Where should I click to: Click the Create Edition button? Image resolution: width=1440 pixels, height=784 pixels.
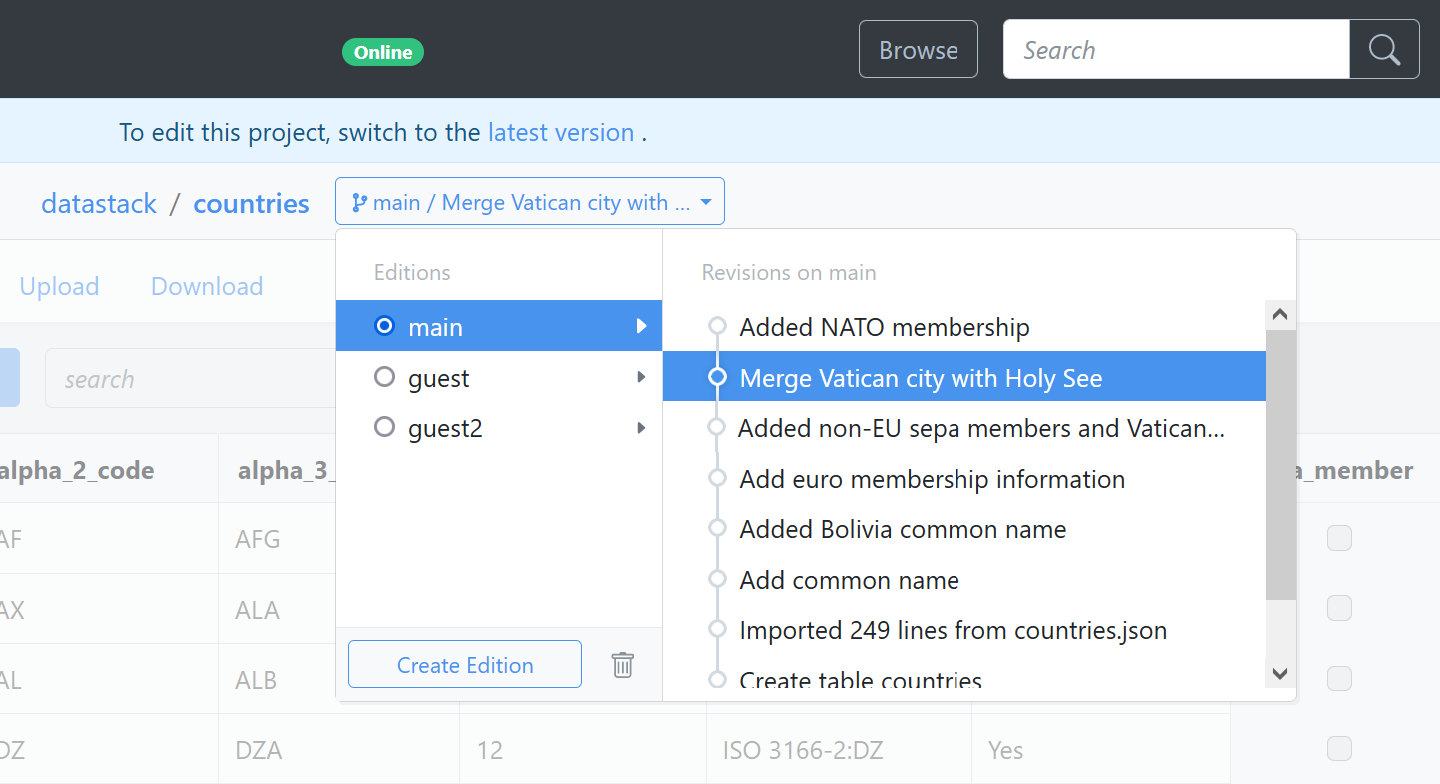point(465,665)
